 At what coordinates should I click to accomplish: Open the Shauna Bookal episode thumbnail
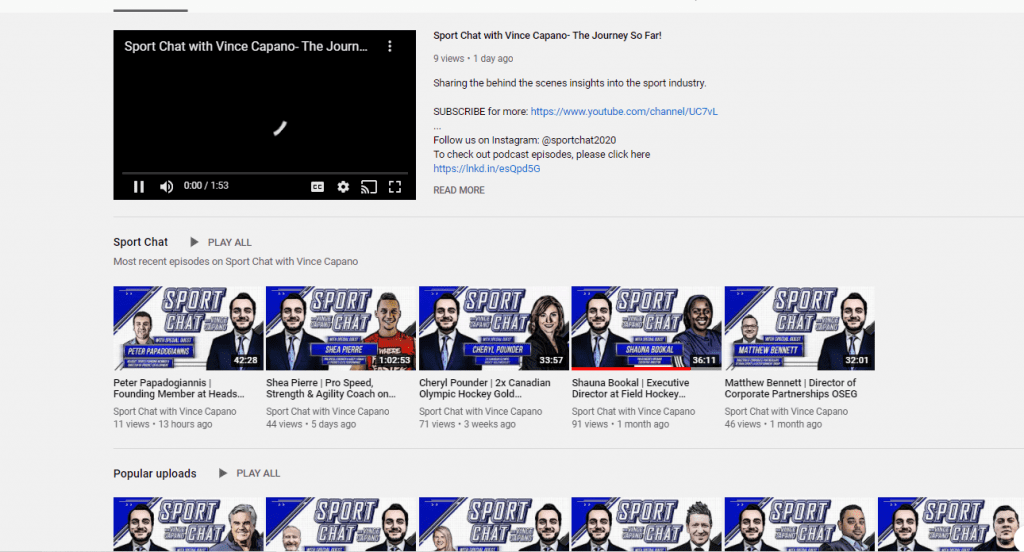[647, 328]
